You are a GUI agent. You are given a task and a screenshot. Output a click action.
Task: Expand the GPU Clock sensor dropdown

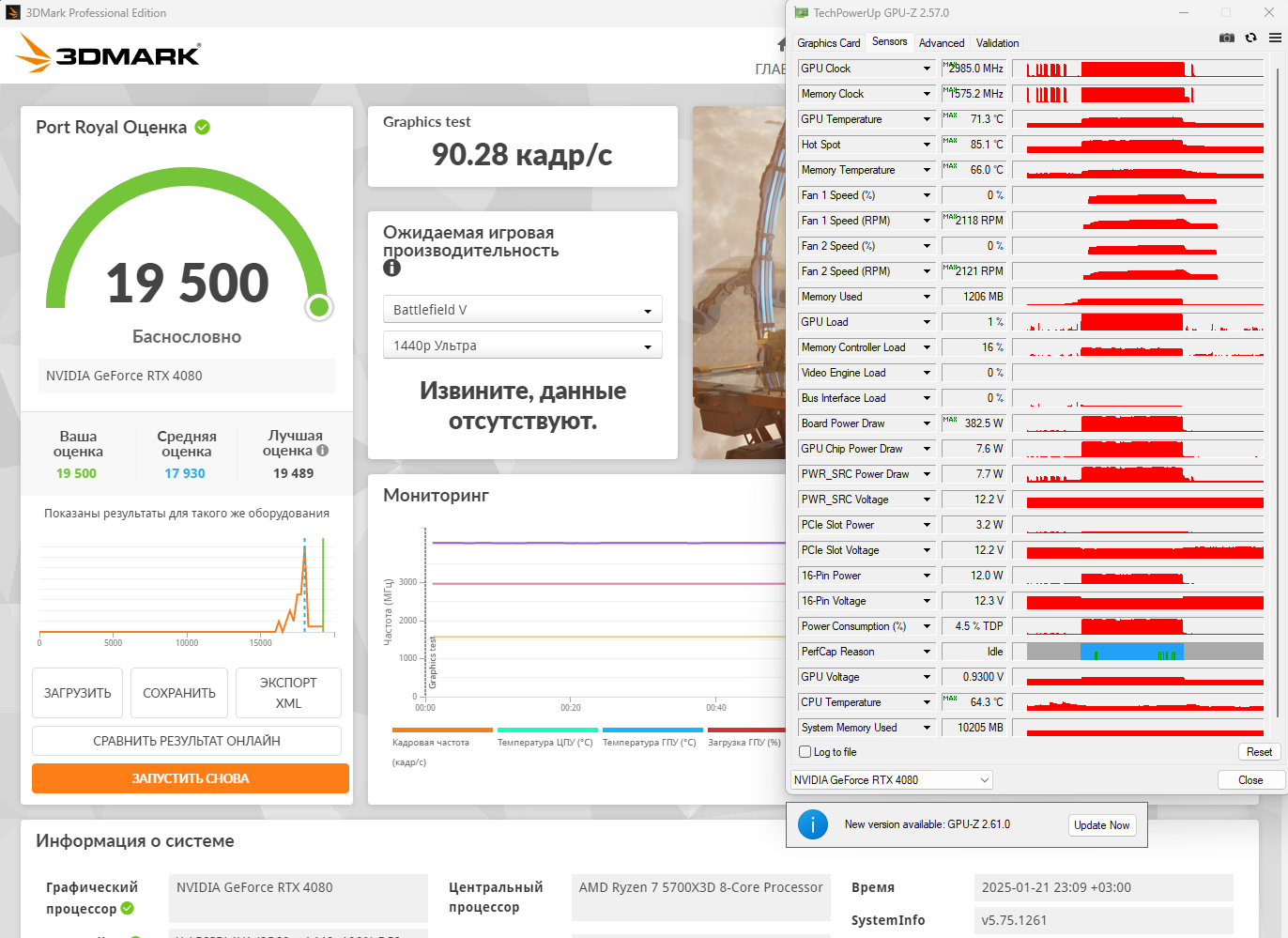click(x=927, y=69)
